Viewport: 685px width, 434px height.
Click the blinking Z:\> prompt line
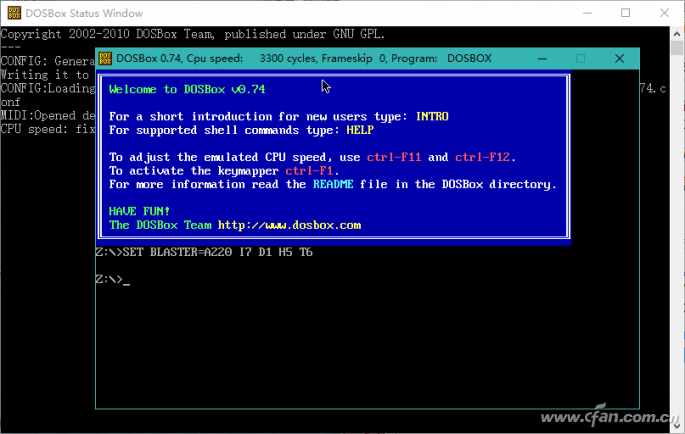click(113, 279)
